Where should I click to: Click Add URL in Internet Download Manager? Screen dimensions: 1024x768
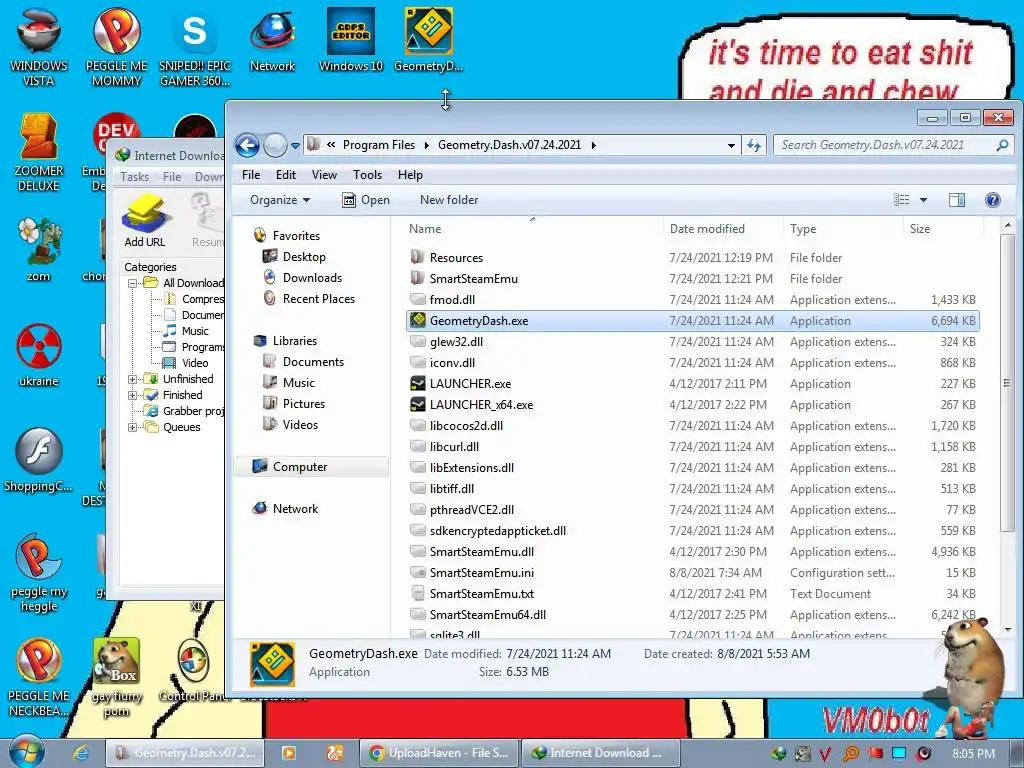click(145, 221)
